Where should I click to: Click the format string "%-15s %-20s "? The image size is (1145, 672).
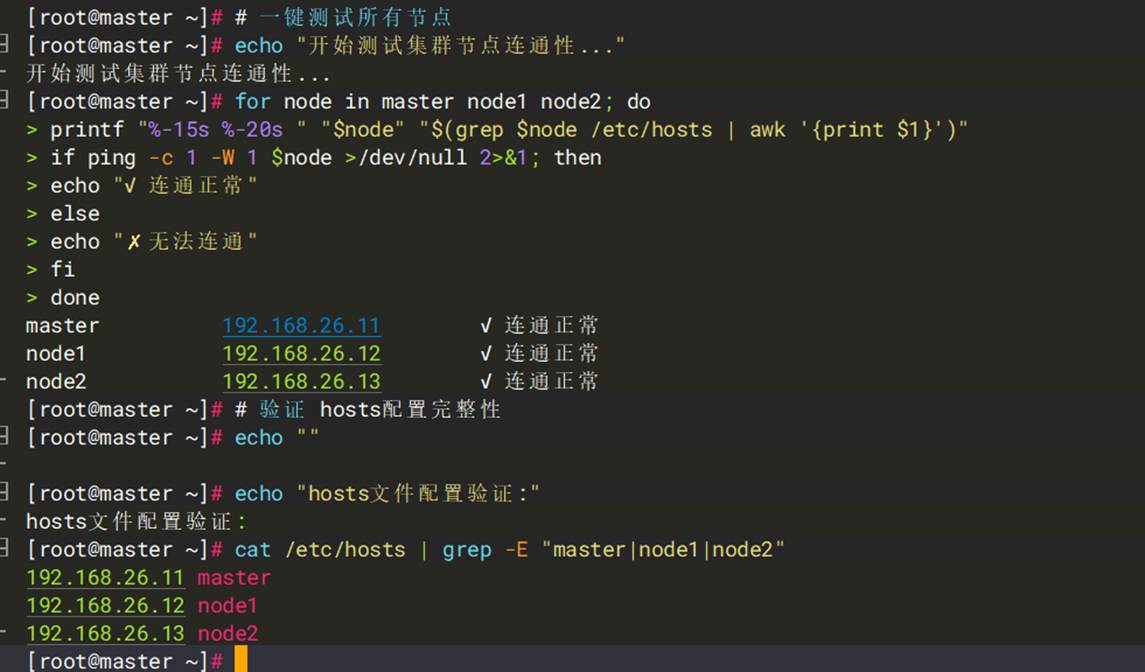[222, 129]
